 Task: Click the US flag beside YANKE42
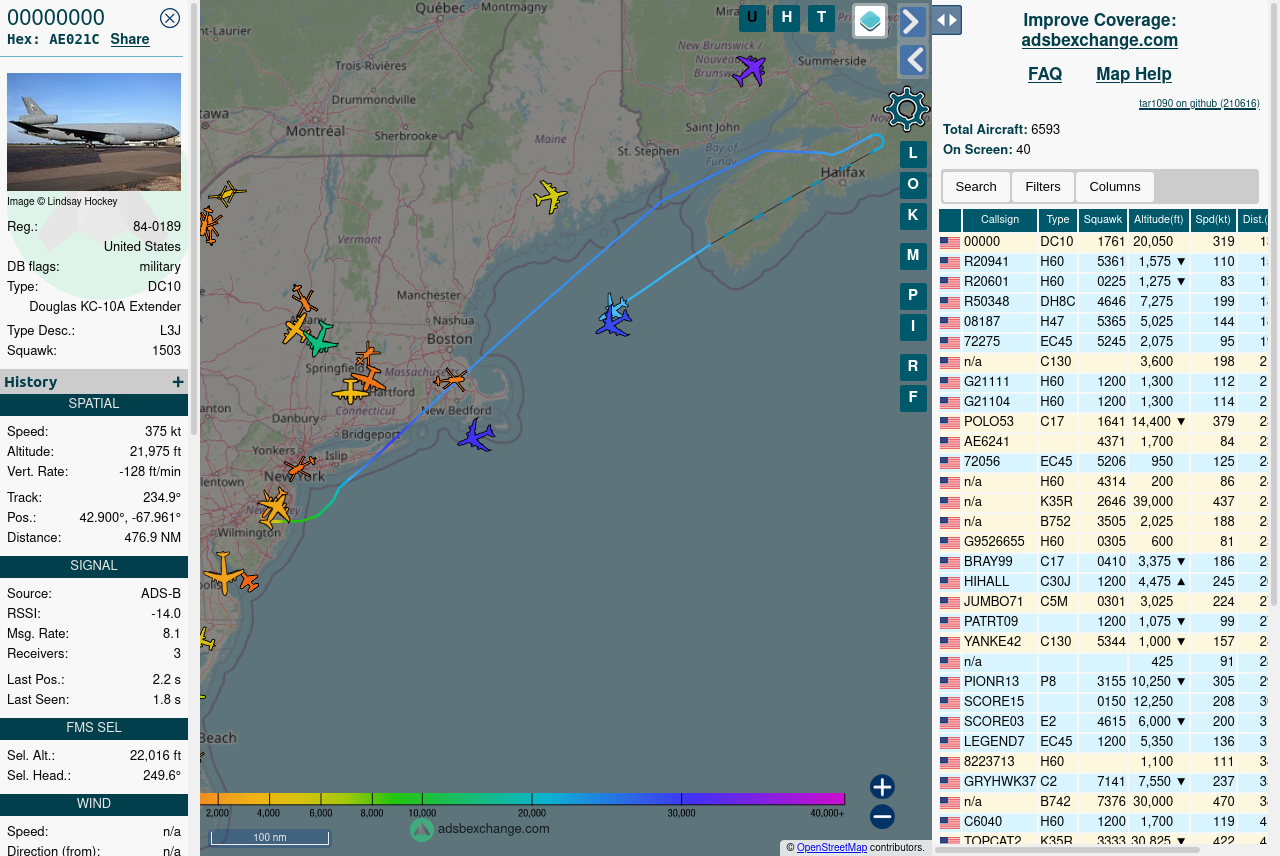click(950, 642)
